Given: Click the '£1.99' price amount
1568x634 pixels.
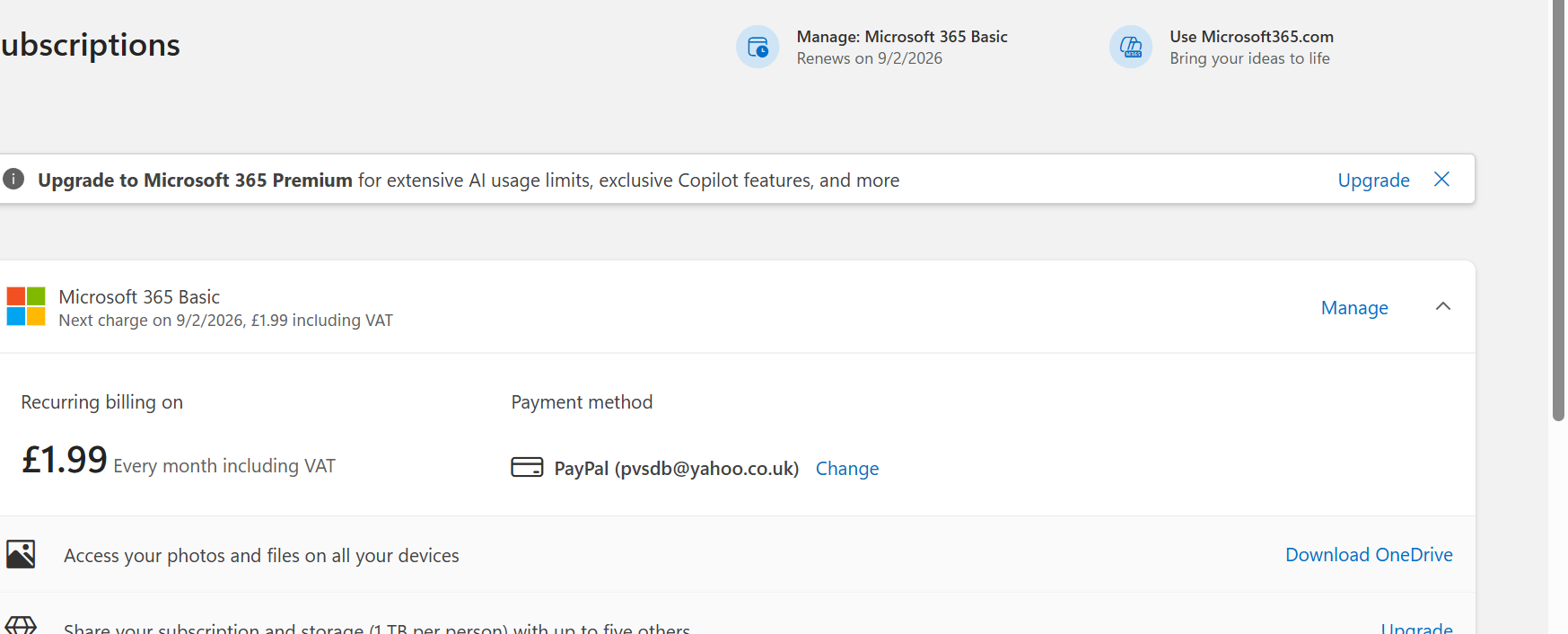Looking at the screenshot, I should [x=65, y=460].
